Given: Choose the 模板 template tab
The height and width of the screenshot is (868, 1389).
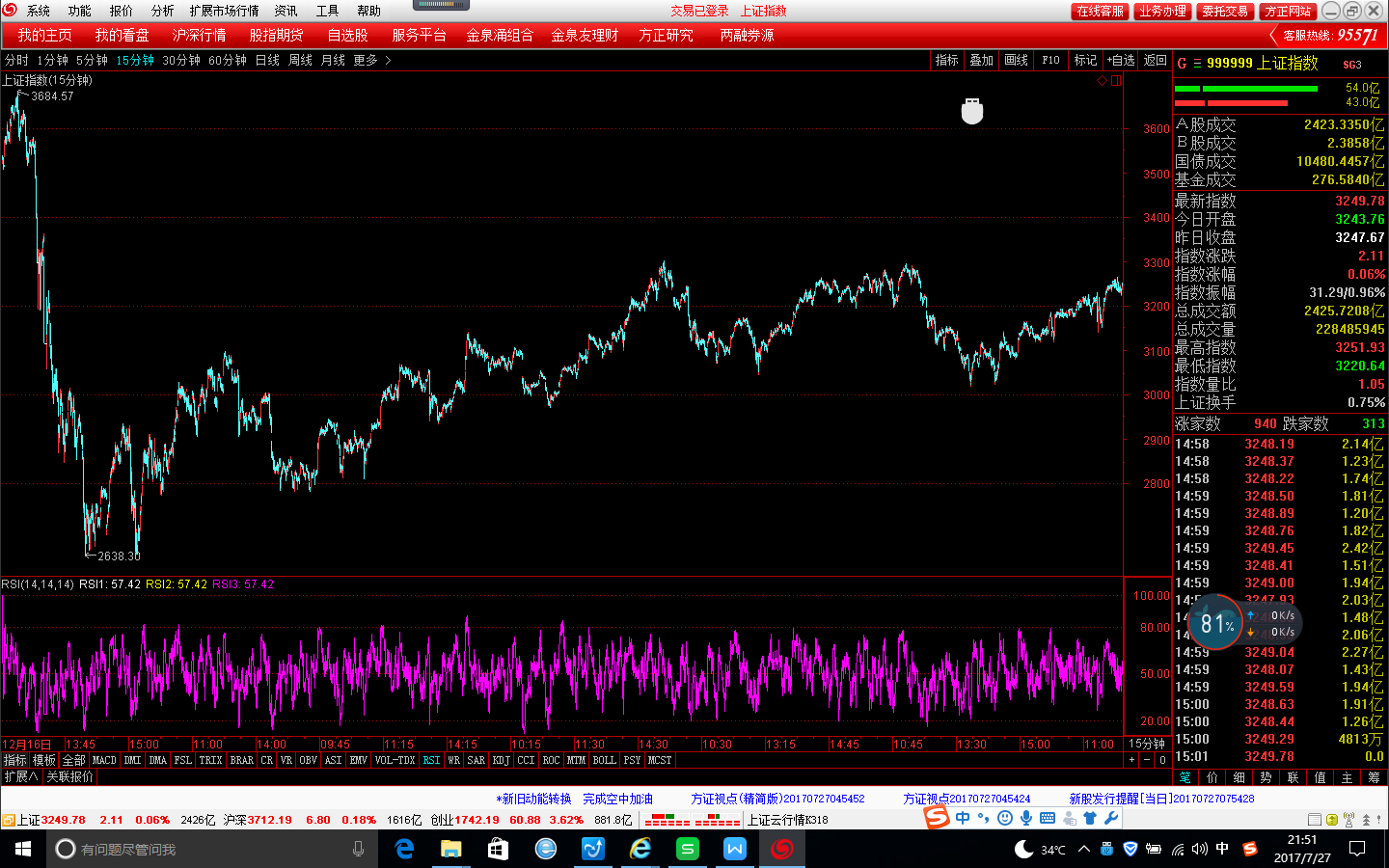Looking at the screenshot, I should pos(44,760).
